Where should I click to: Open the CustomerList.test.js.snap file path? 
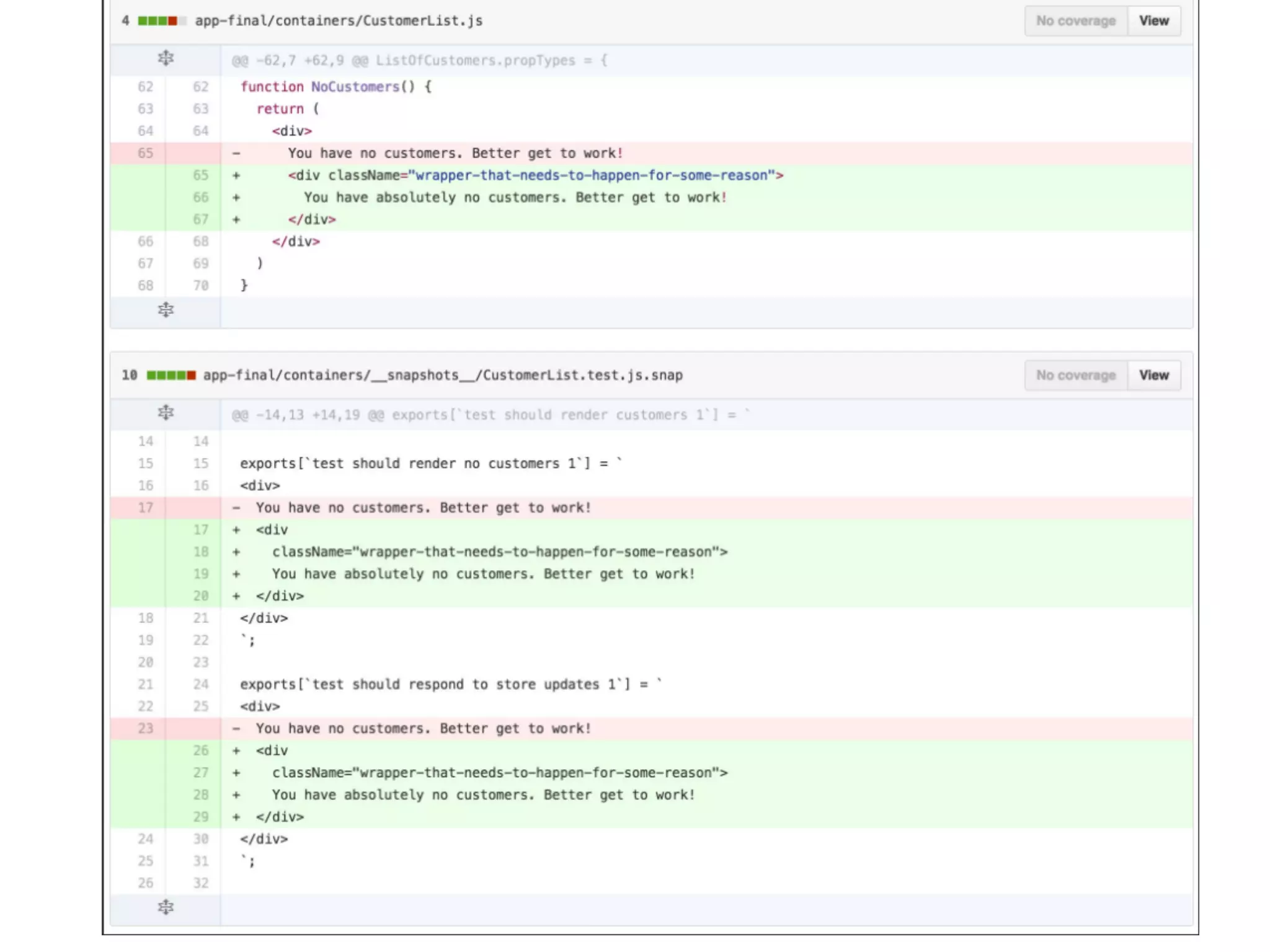pos(443,376)
